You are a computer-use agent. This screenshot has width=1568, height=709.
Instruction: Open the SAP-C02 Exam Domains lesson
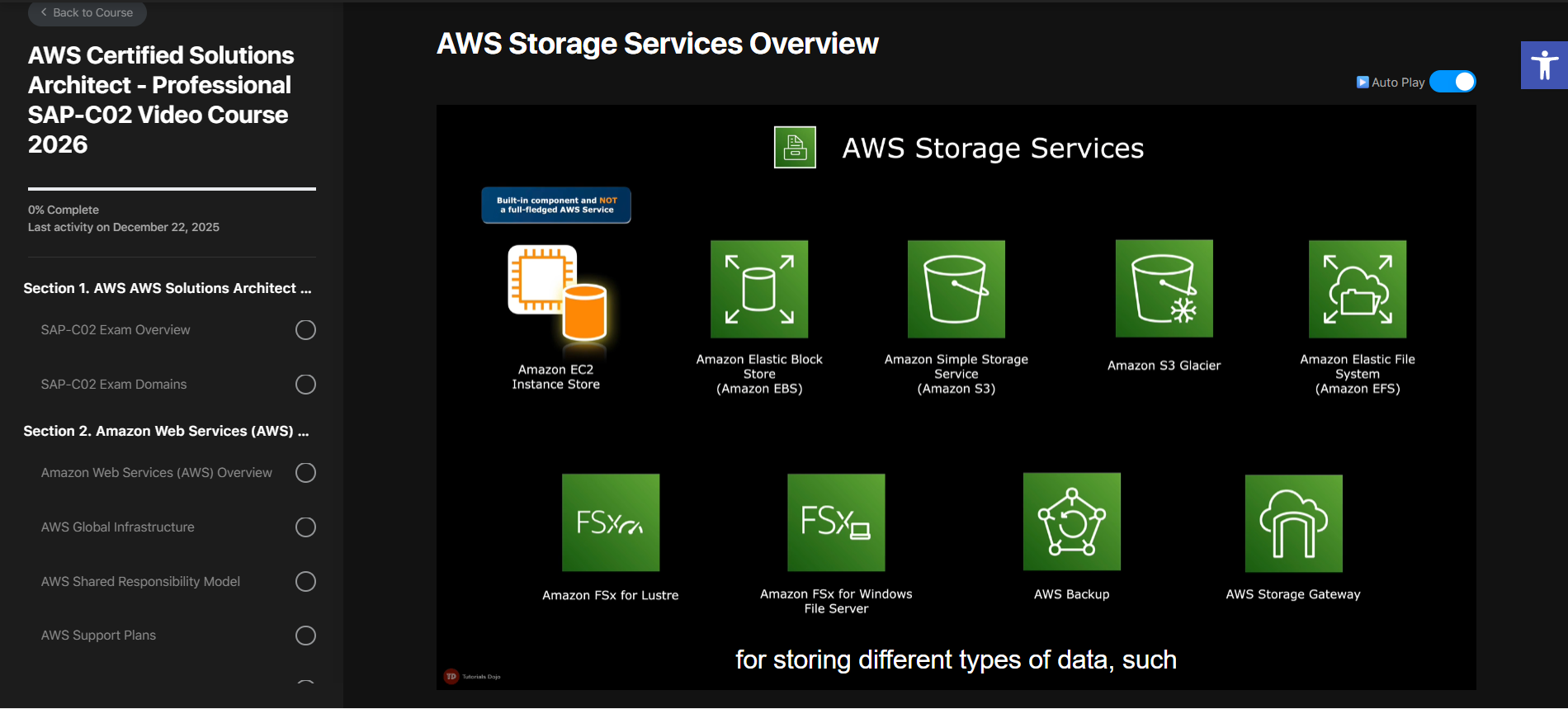pos(114,385)
